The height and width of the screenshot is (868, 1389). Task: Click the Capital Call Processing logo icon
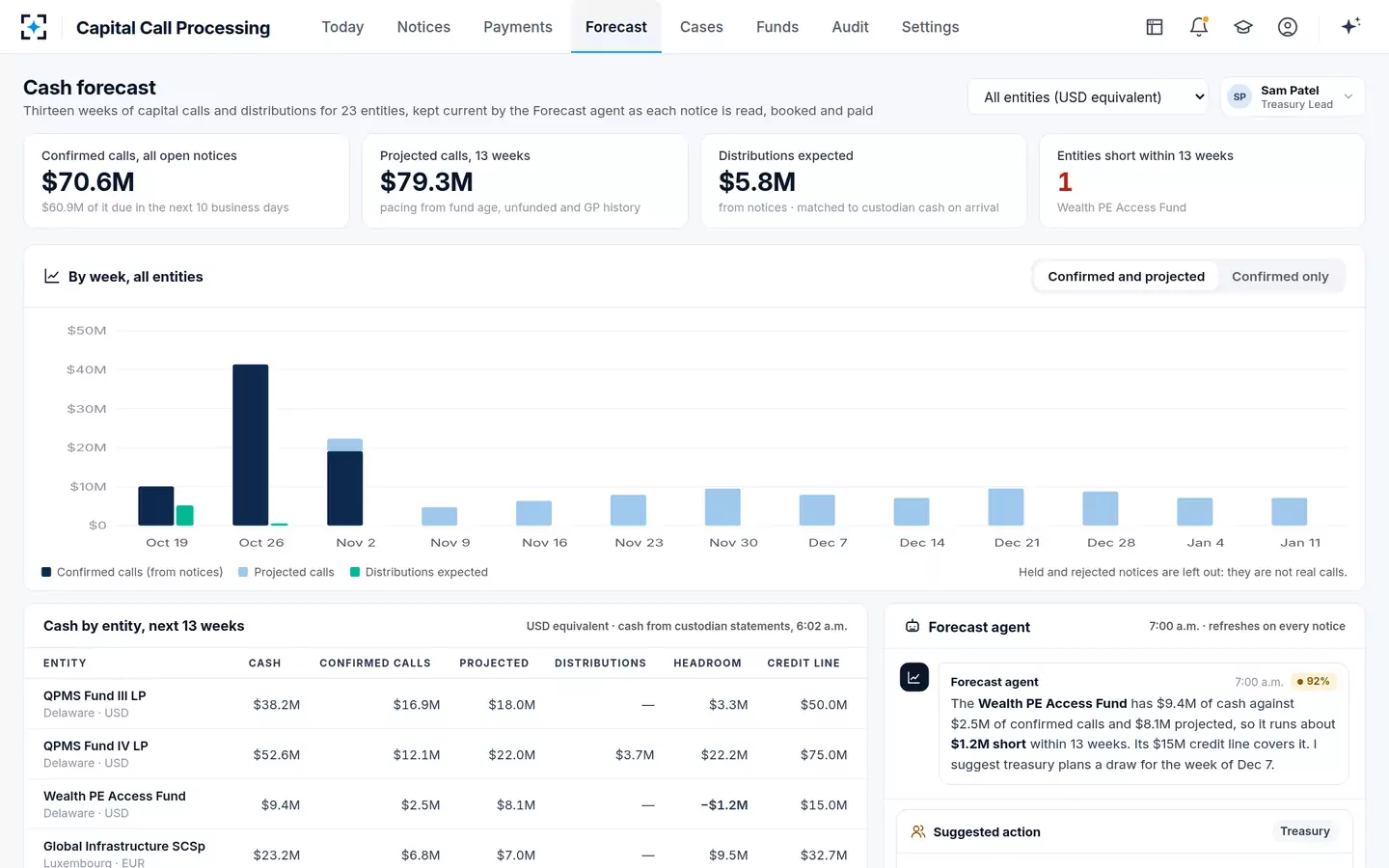34,27
